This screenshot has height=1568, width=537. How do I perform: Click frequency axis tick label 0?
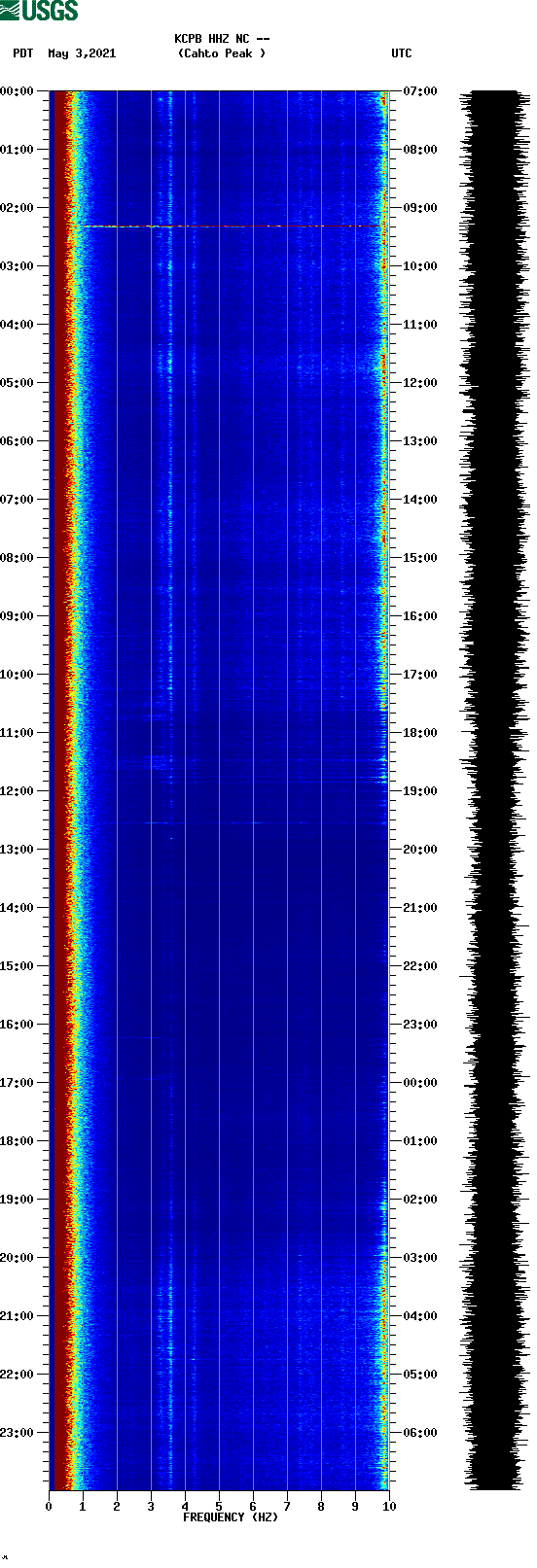pyautogui.click(x=49, y=1507)
